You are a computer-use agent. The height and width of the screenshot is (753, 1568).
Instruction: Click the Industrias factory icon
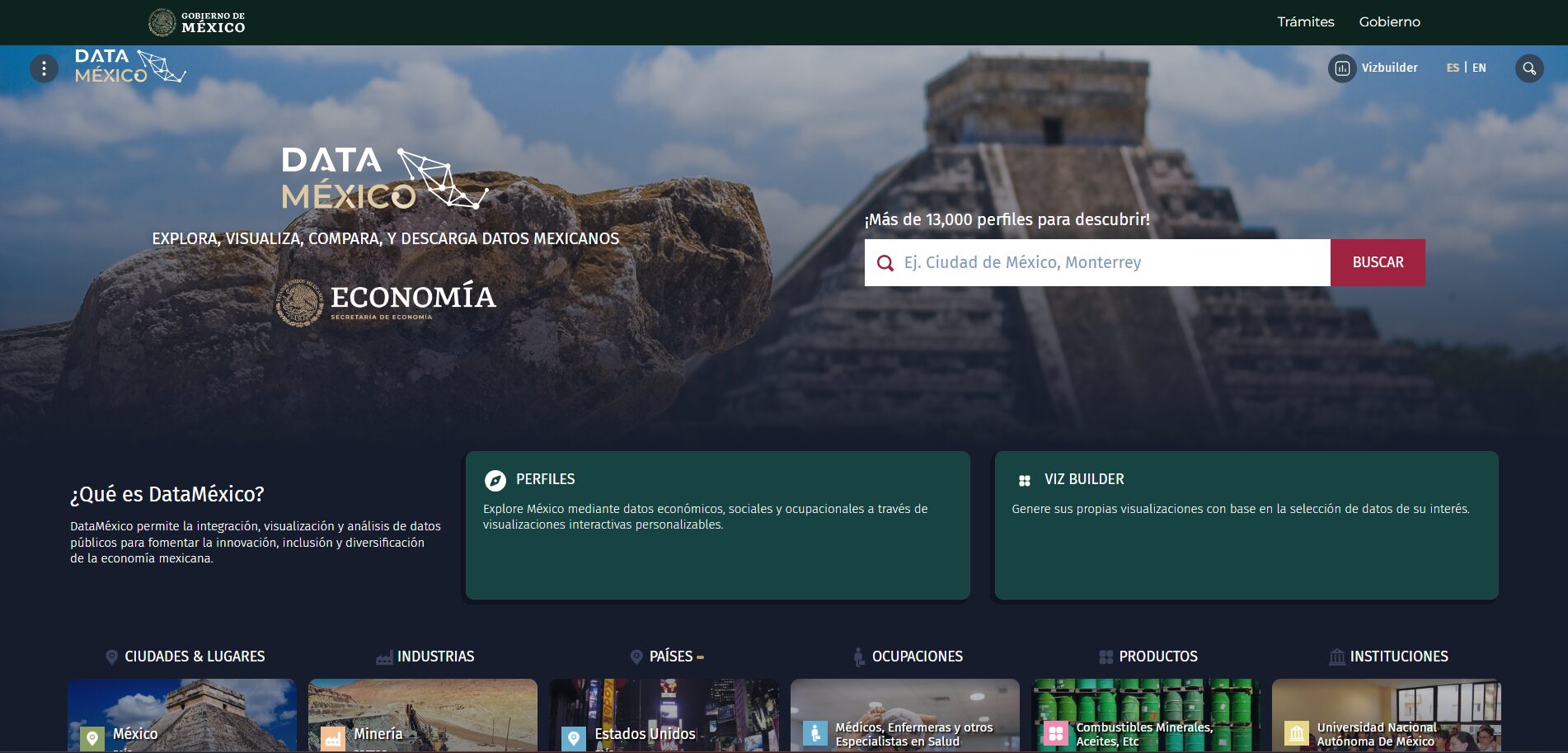(384, 657)
